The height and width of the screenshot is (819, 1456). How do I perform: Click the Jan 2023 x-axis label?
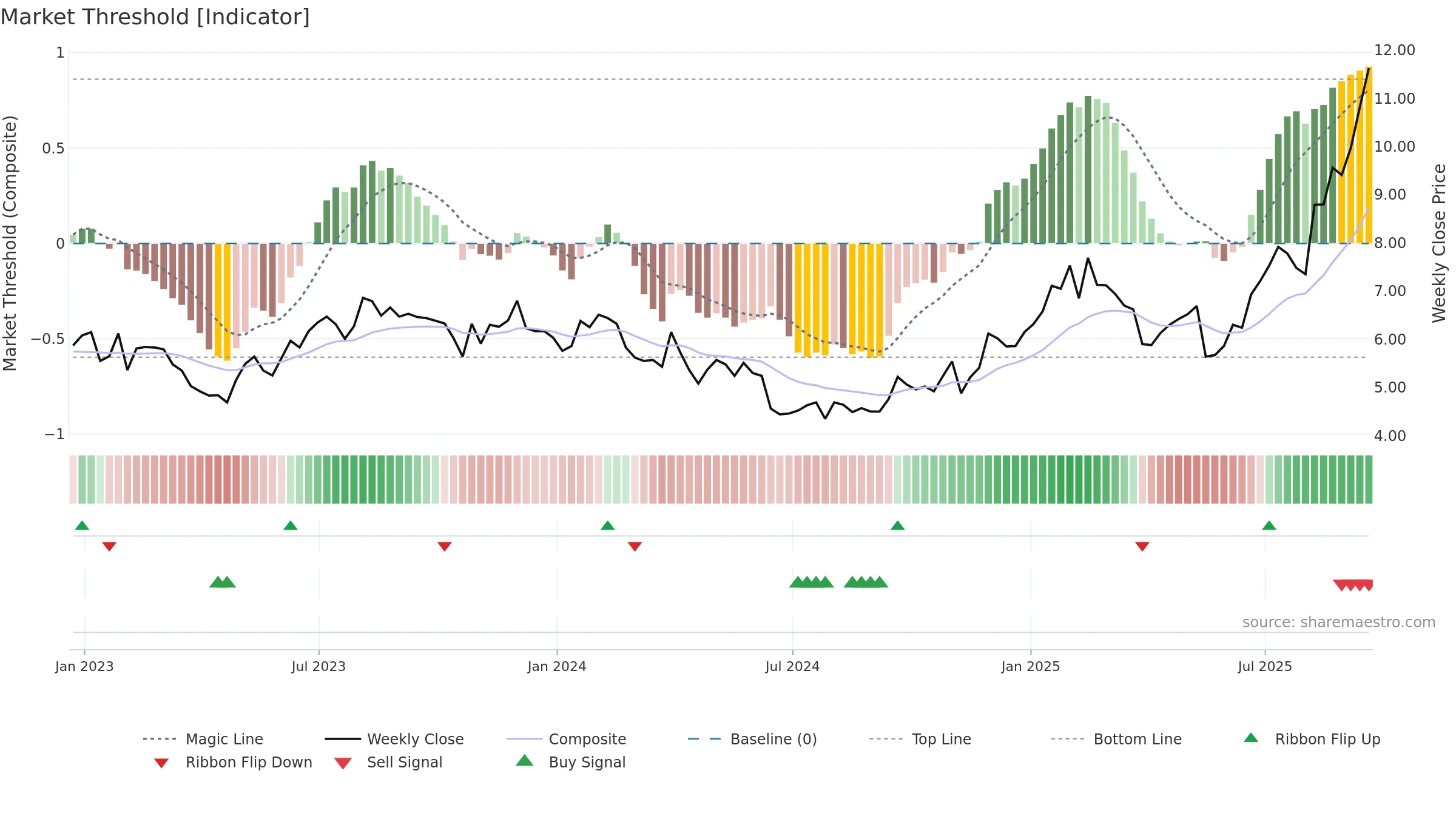click(x=84, y=666)
